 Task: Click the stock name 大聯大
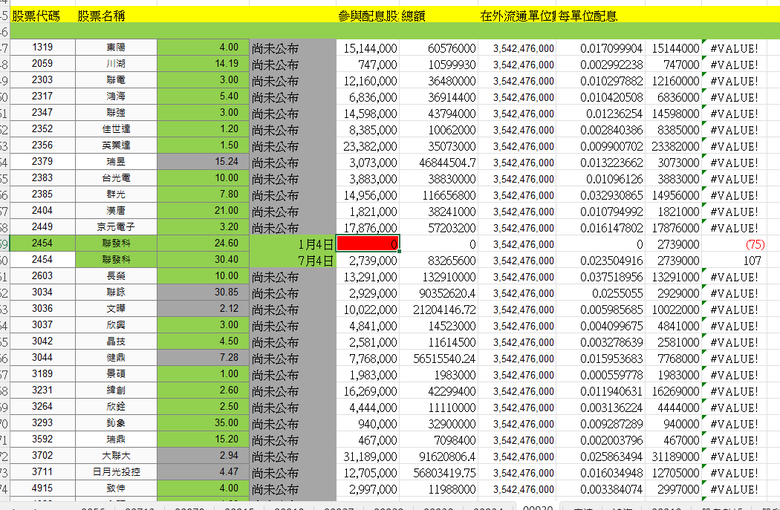point(116,456)
